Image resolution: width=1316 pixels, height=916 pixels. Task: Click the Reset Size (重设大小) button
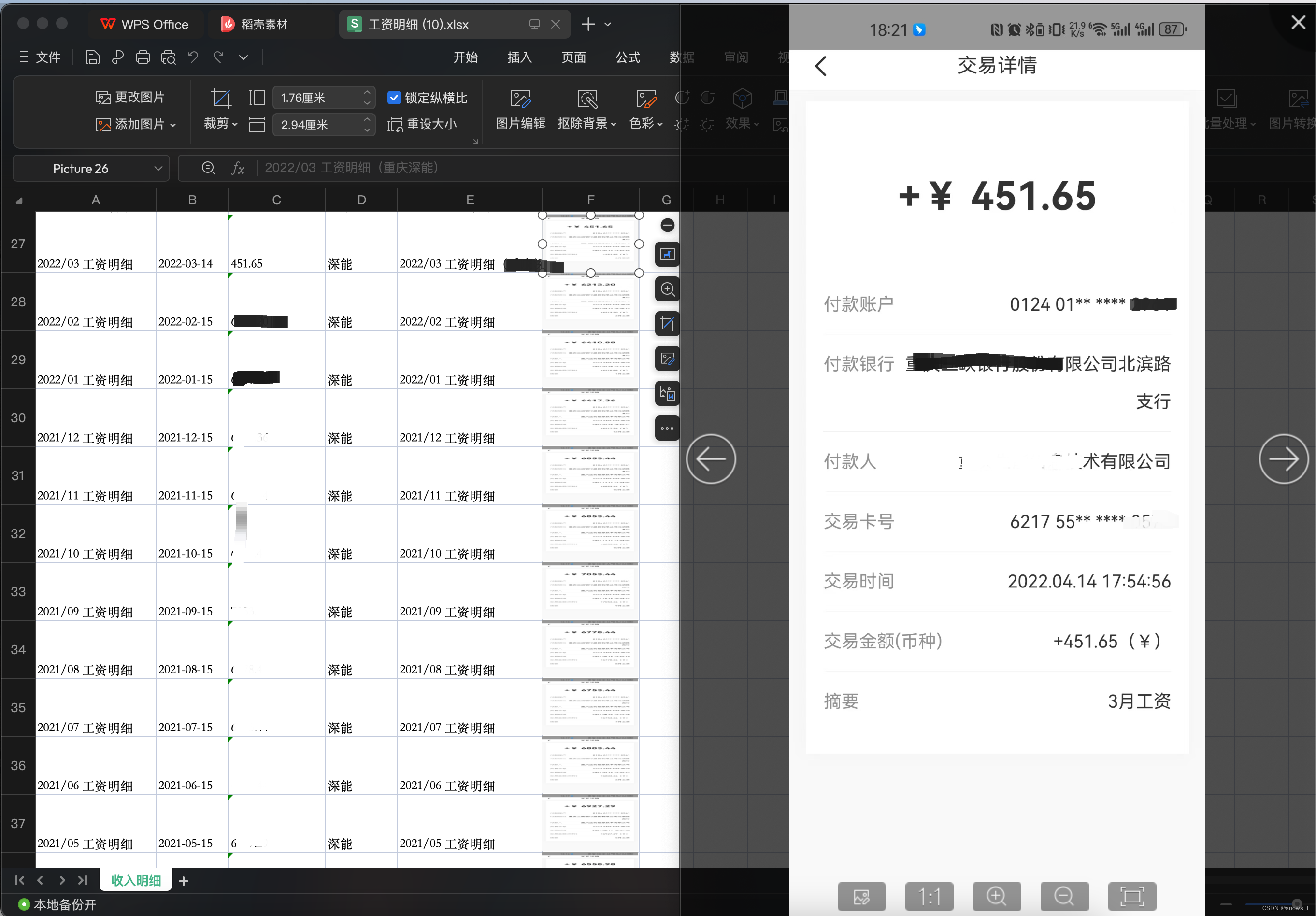click(x=422, y=124)
